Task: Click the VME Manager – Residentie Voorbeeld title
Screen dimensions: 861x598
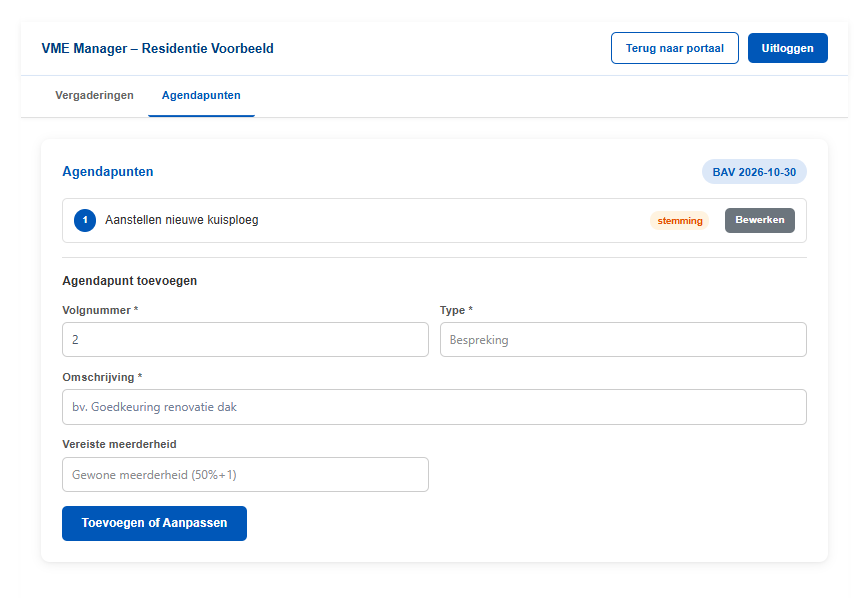Action: (158, 48)
